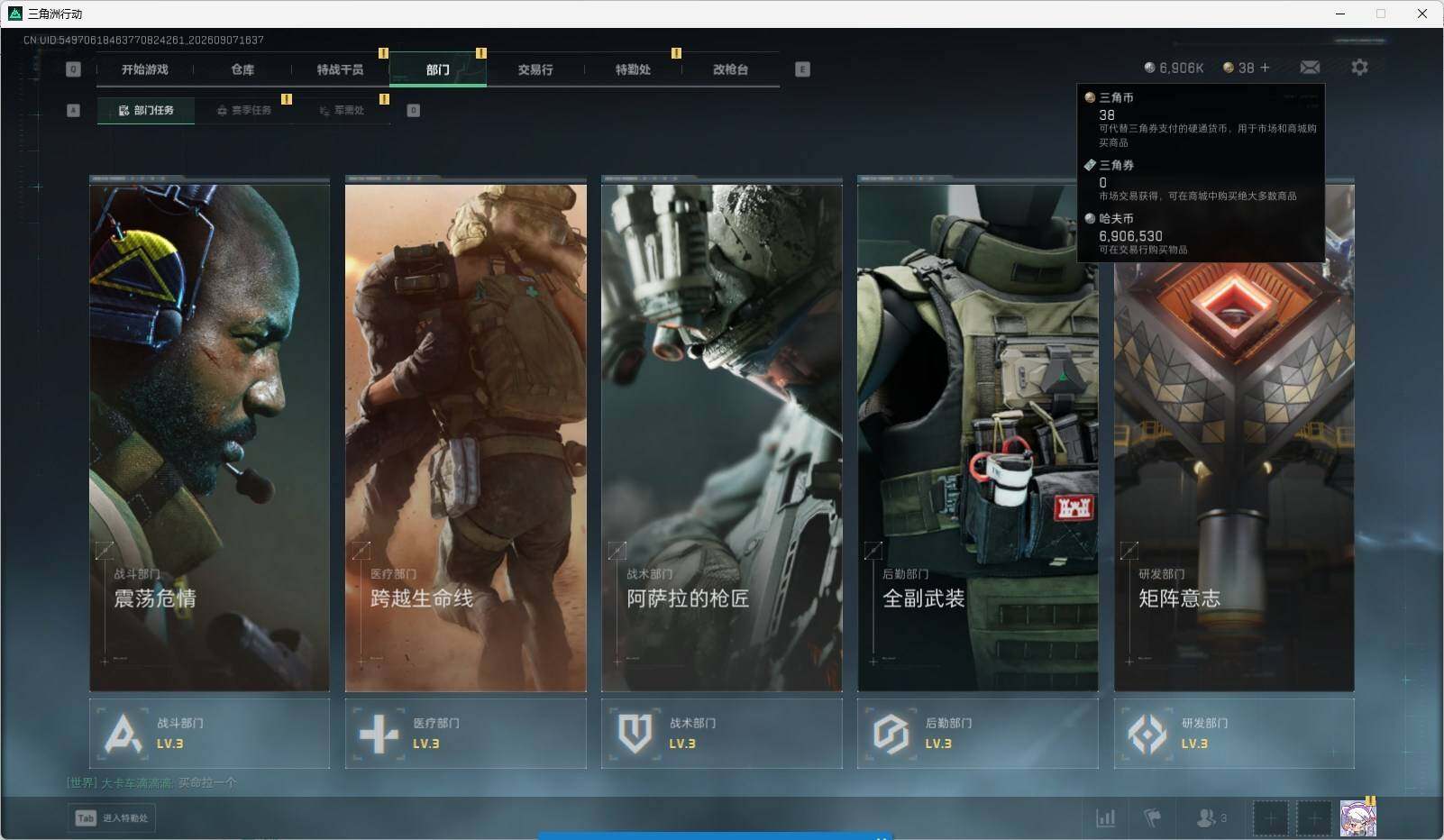Open the 医疗部门 LV.3 panel
Viewport: 1444px width, 840px height.
click(x=465, y=734)
